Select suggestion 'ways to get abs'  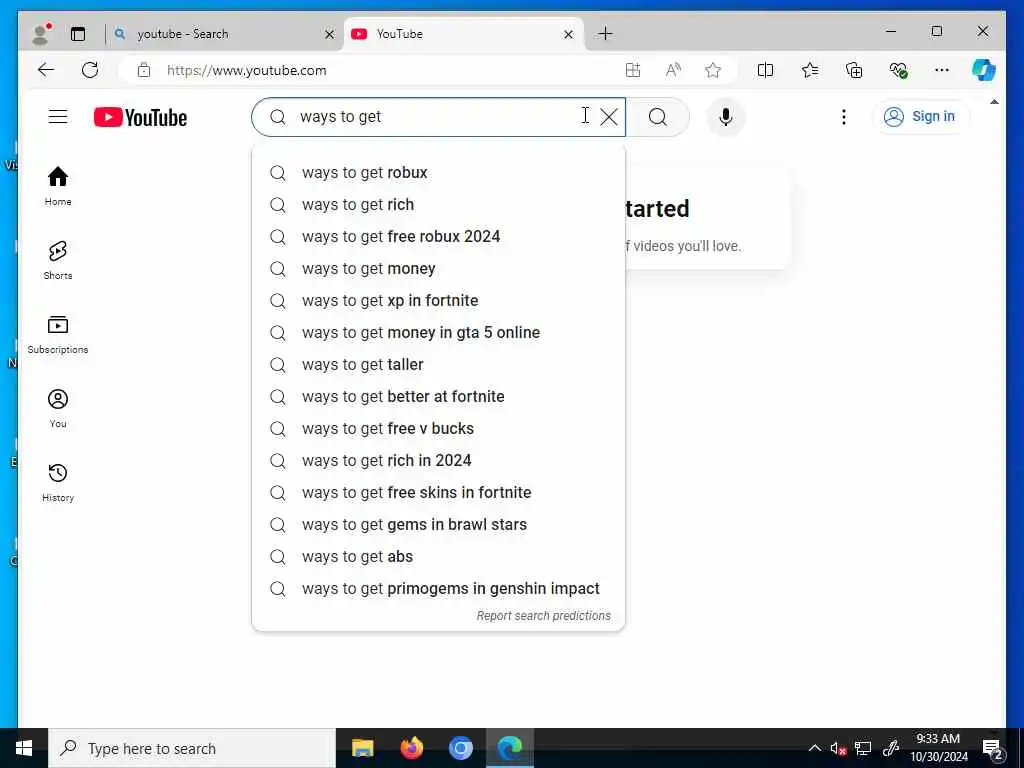pos(438,556)
